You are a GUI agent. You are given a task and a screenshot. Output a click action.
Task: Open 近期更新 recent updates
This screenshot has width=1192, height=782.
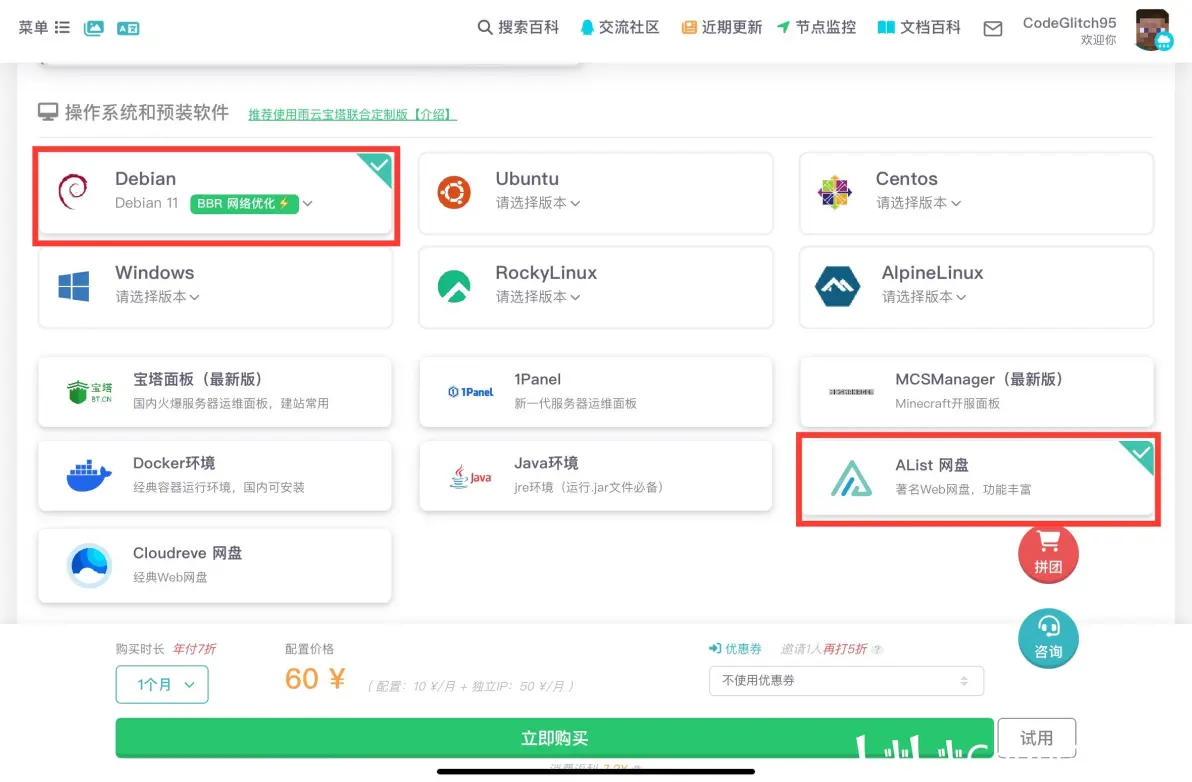click(x=721, y=27)
